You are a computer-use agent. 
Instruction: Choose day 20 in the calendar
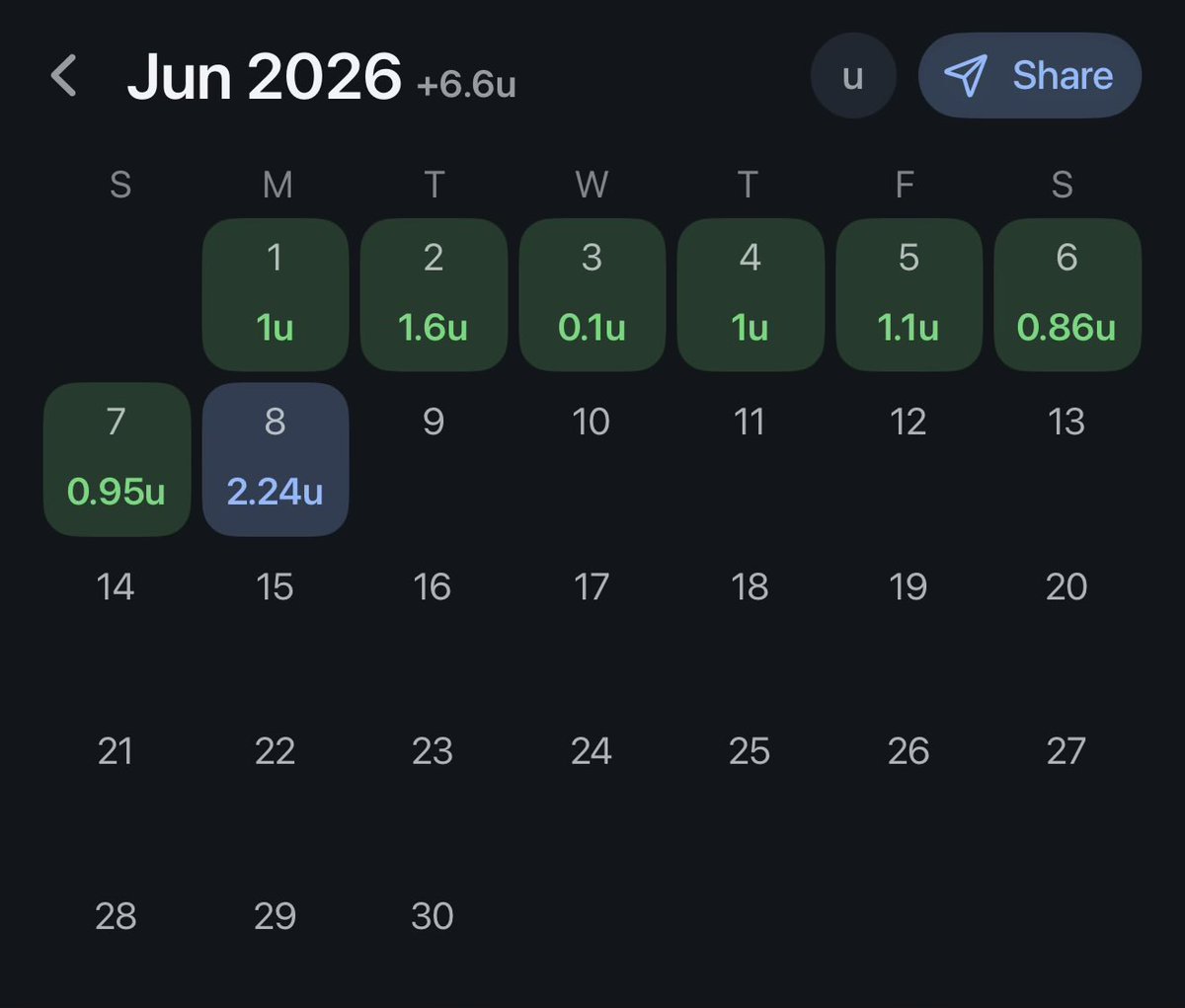[x=1067, y=587]
